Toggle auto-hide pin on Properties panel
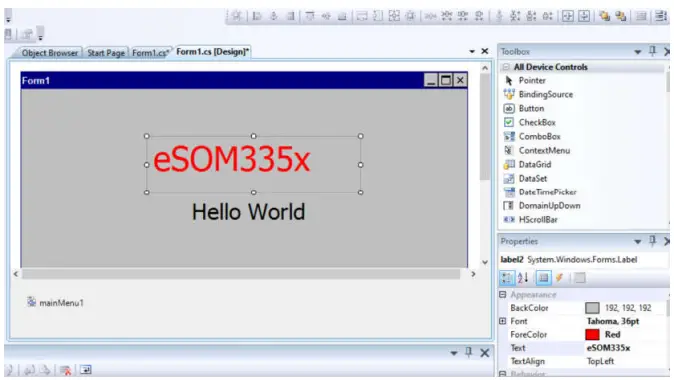This screenshot has height=380, width=674. pyautogui.click(x=653, y=241)
